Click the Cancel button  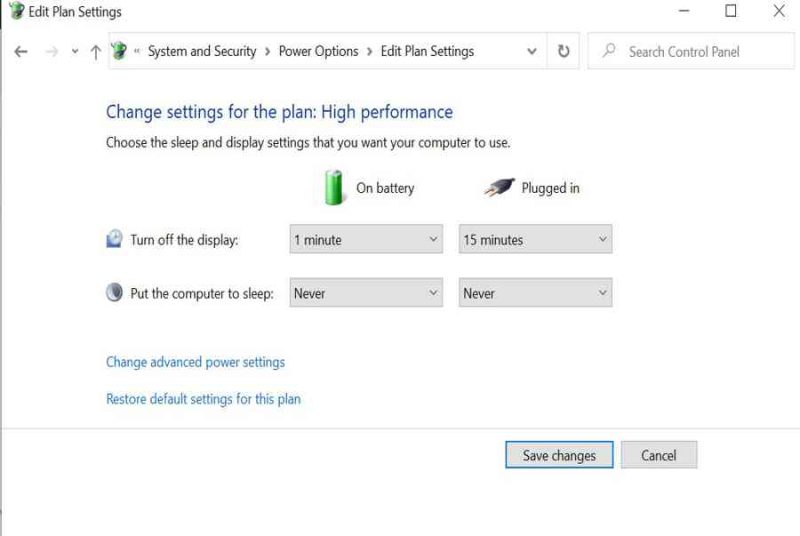coord(659,455)
